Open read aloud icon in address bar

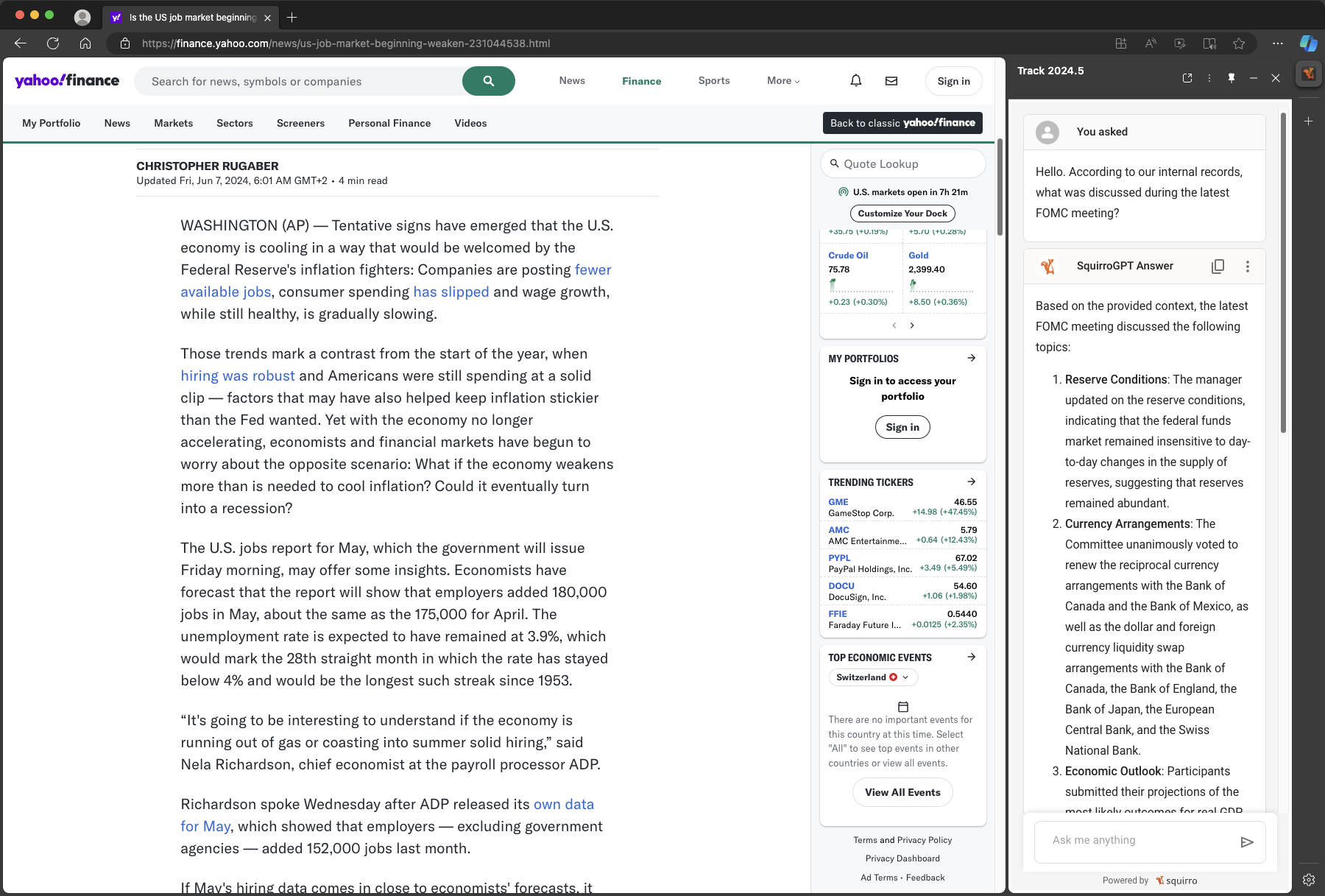pos(1151,43)
